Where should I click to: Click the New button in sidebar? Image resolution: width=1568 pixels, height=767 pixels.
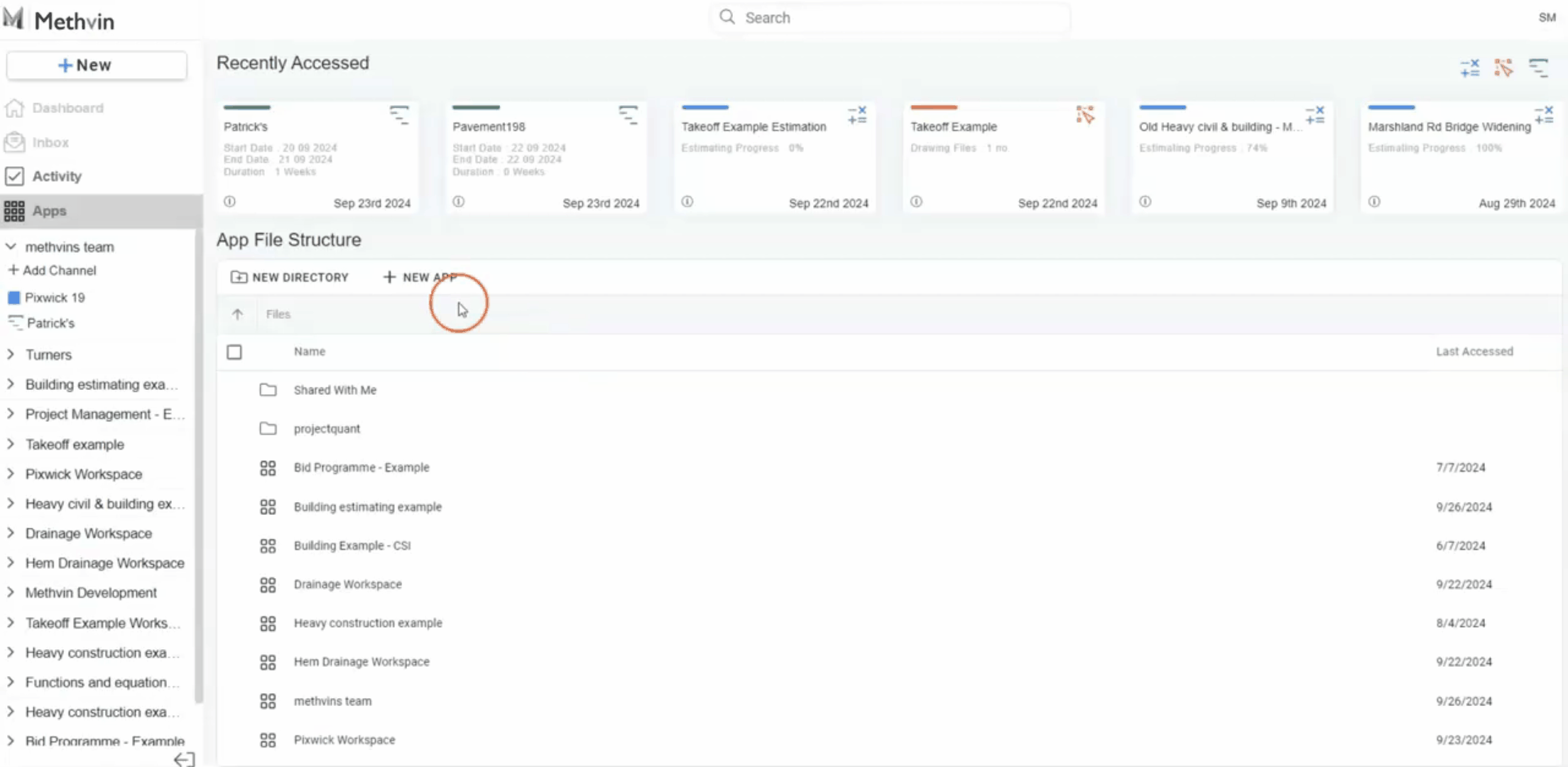pos(97,65)
